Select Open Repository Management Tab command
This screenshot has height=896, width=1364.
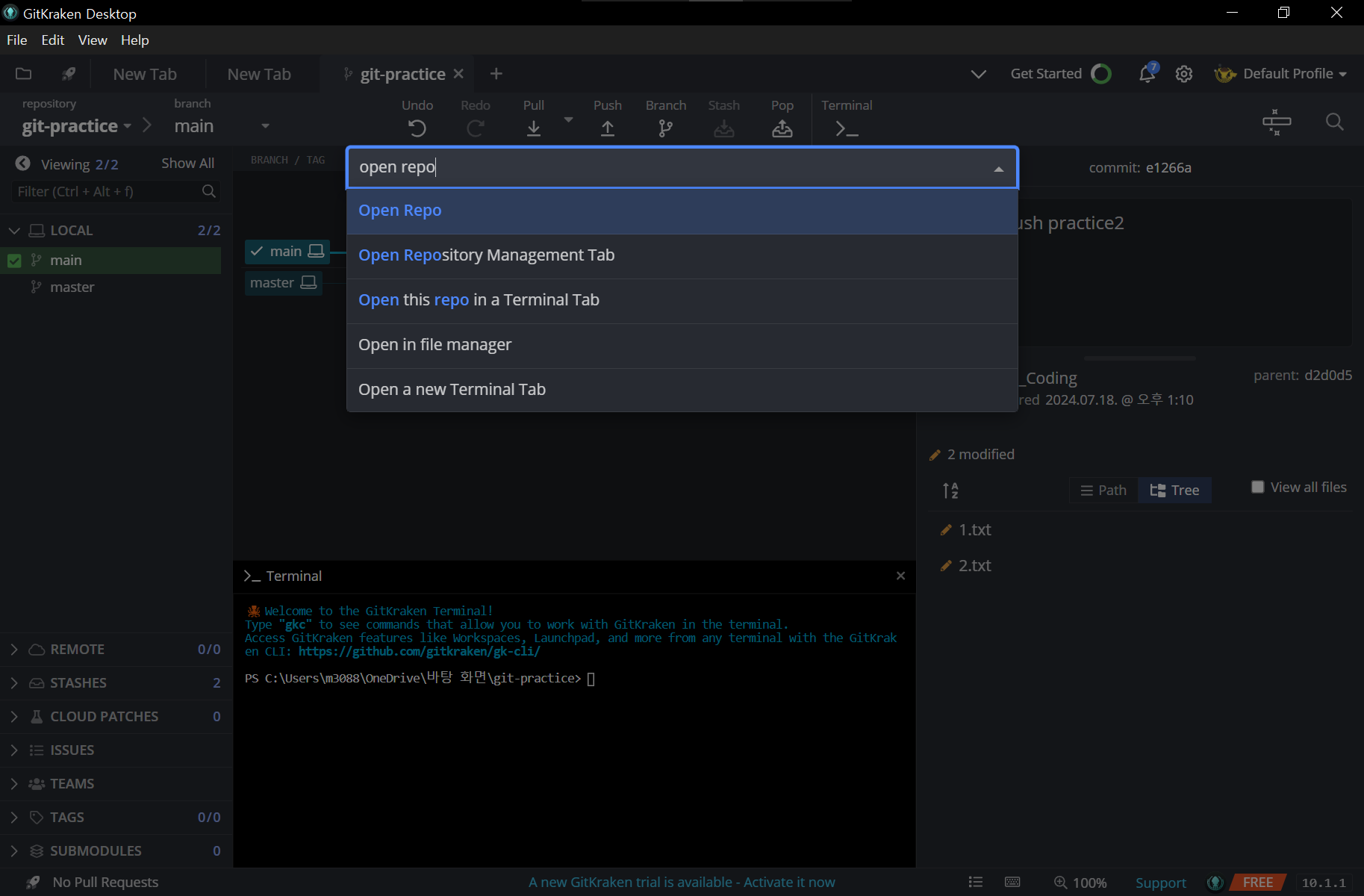pos(682,256)
